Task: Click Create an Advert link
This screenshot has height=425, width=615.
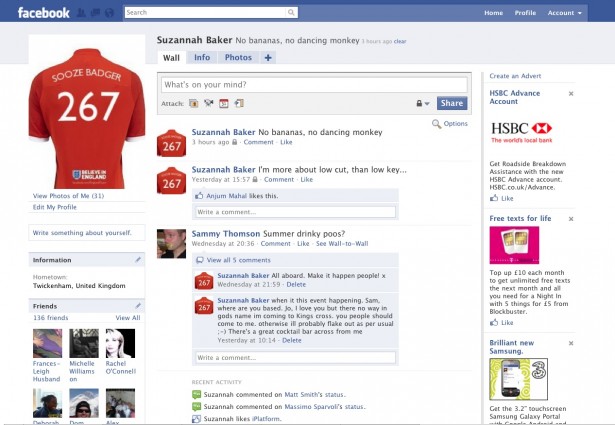Action: coord(515,76)
